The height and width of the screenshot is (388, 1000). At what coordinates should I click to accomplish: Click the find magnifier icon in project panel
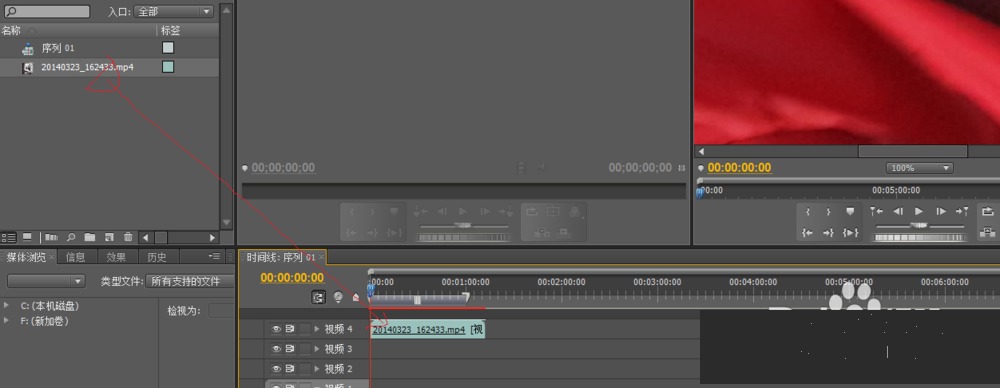click(71, 237)
